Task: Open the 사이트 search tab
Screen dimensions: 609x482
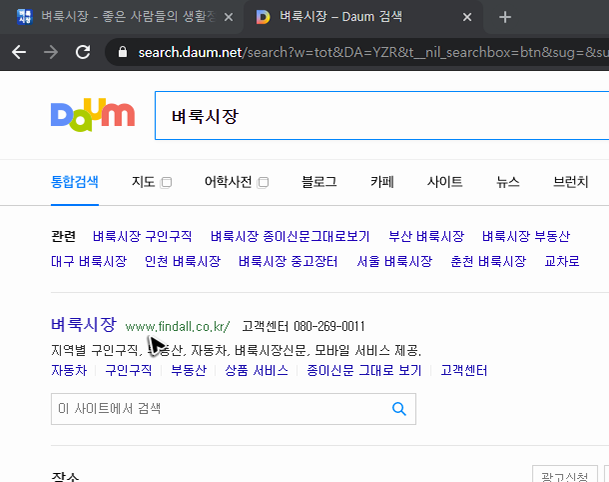Action: click(445, 182)
